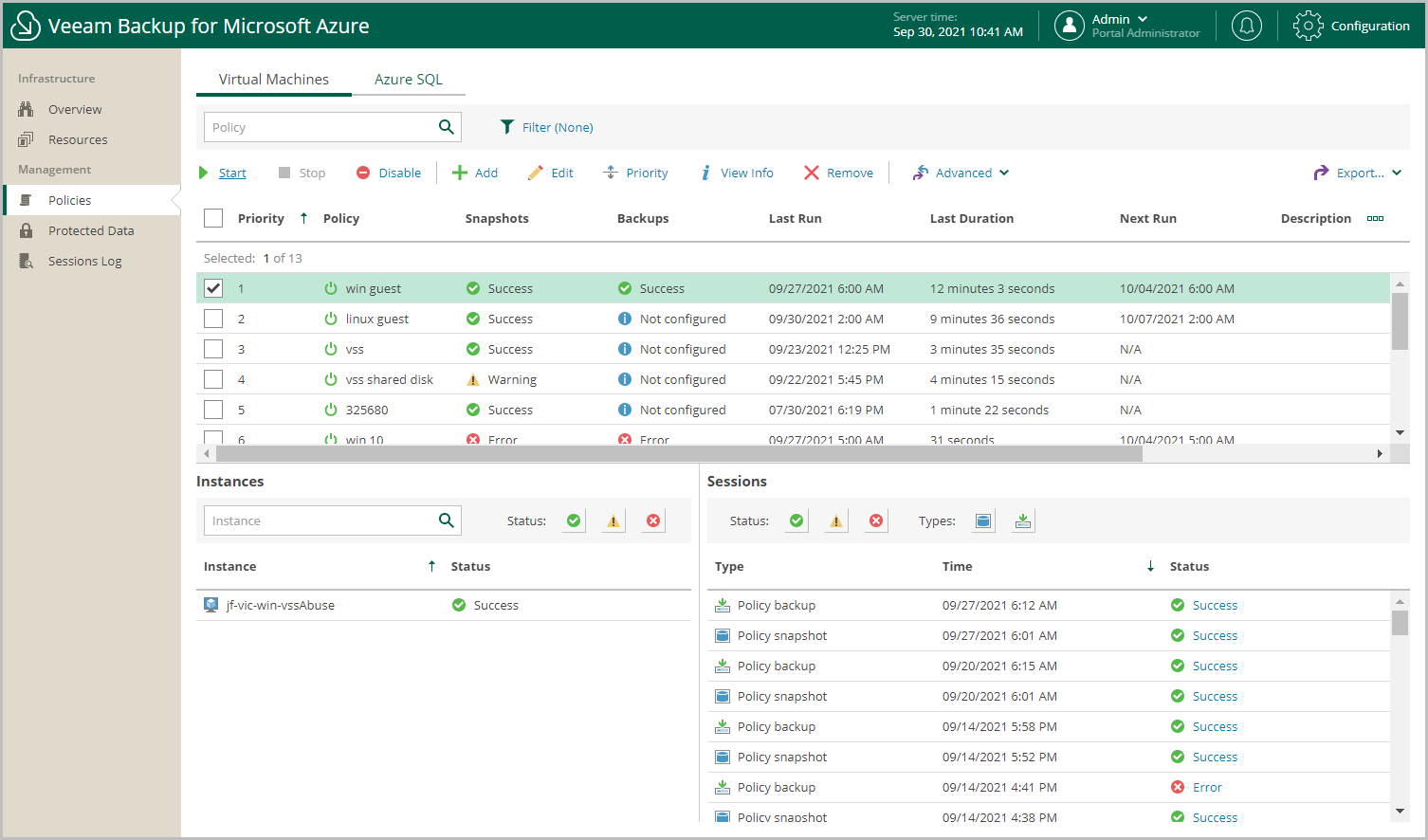The height and width of the screenshot is (840, 1428).
Task: Switch to the Azure SQL tab
Action: (408, 80)
